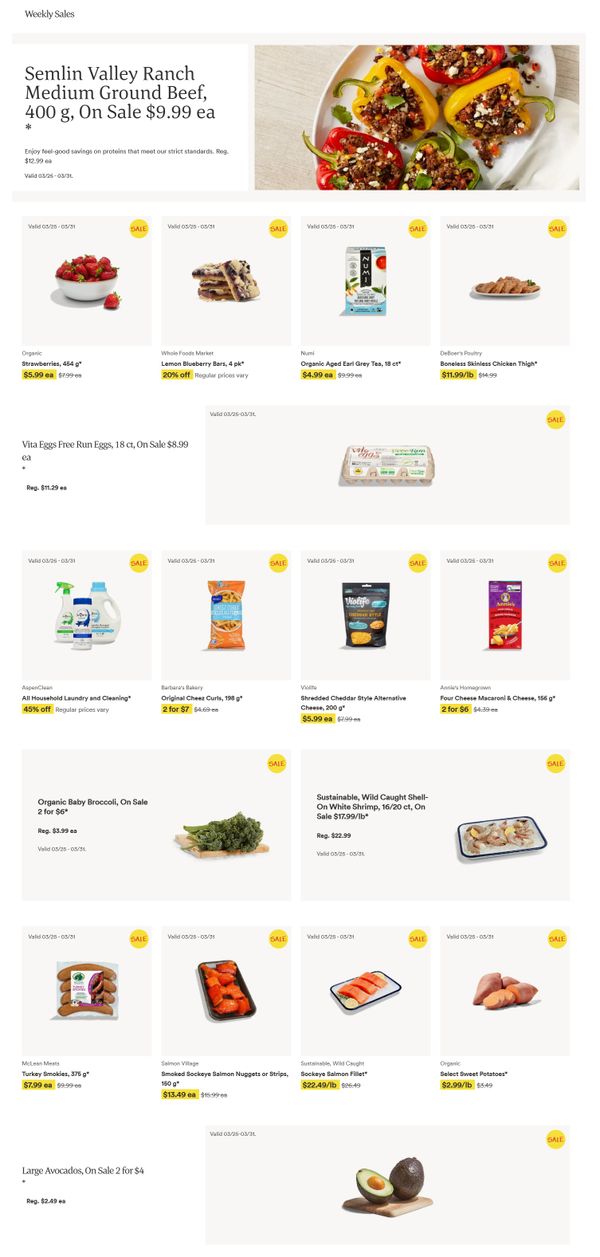Click the SALE badge on the Large Avocados banner
Screen dimensions: 600x1257
[555, 1139]
